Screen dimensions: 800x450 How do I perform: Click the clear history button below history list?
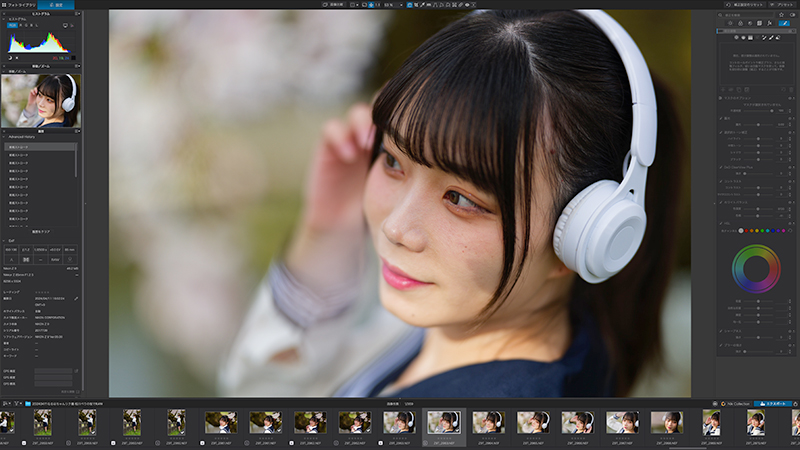(41, 232)
